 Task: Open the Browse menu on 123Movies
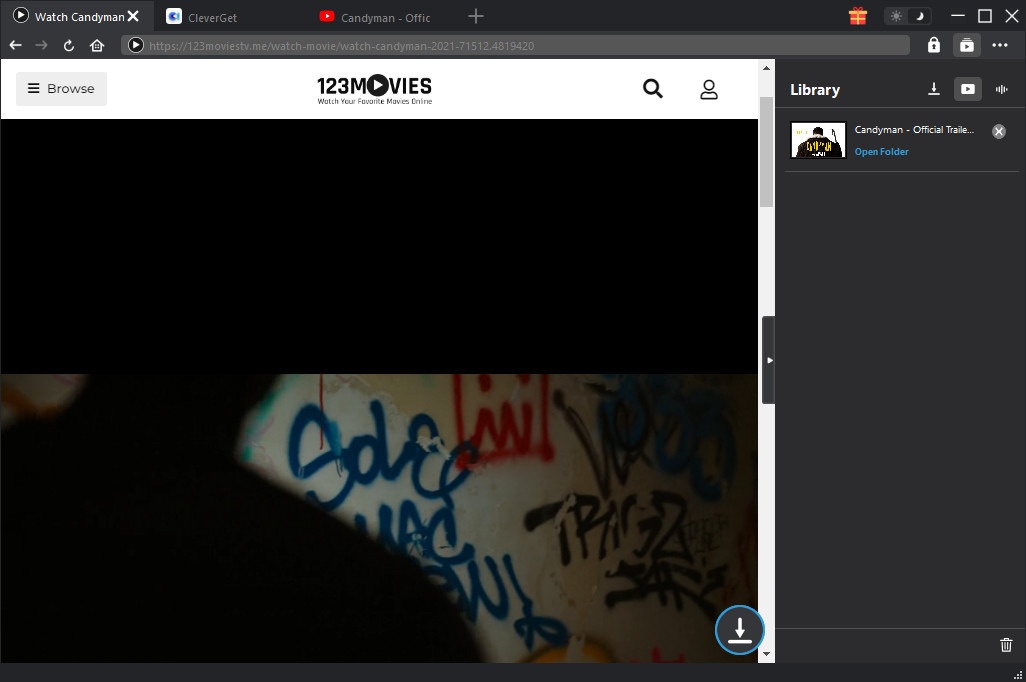(x=61, y=89)
